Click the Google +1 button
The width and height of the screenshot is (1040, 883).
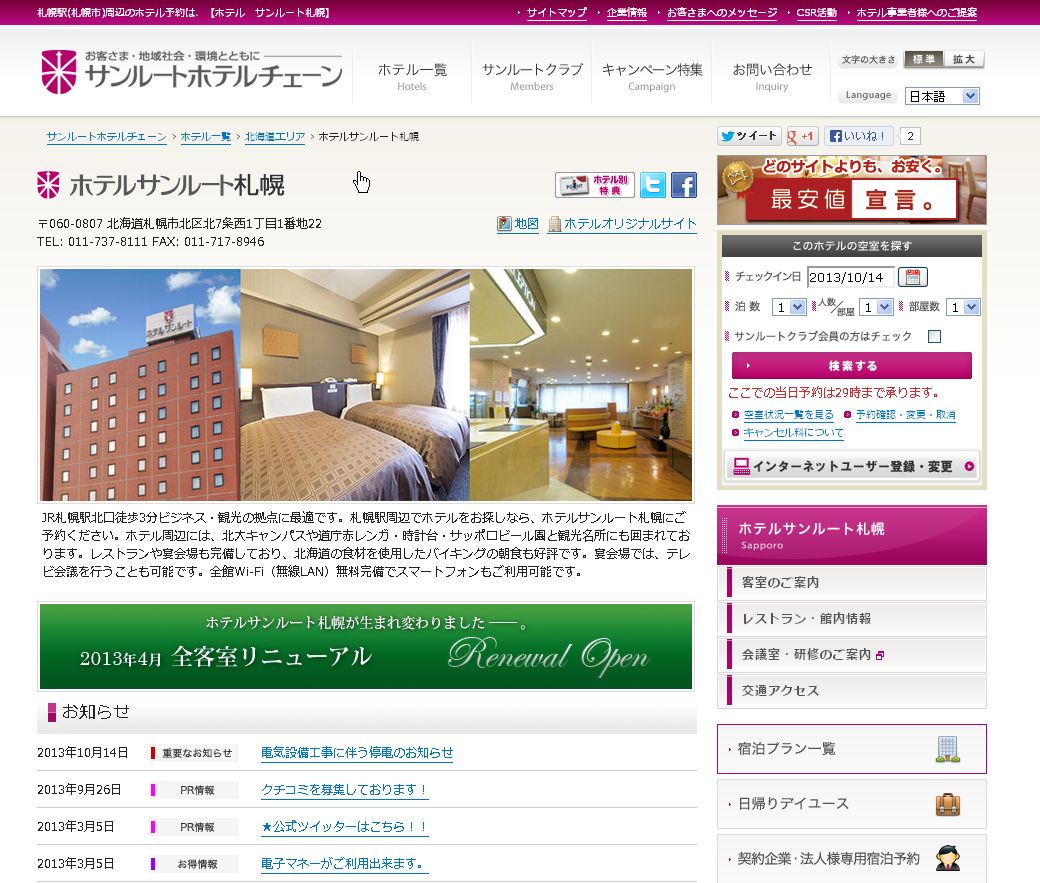click(802, 136)
